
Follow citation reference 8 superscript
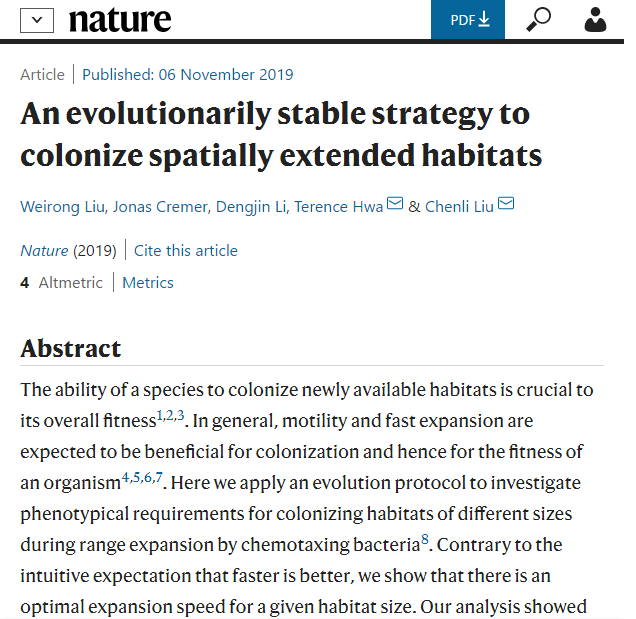pyautogui.click(x=425, y=540)
